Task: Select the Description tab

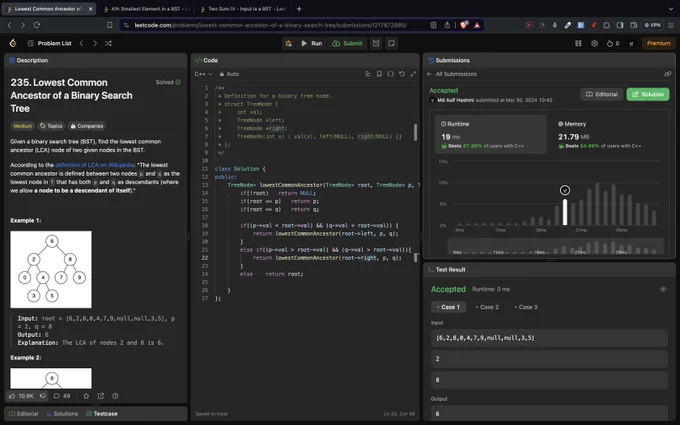Action: (x=29, y=60)
